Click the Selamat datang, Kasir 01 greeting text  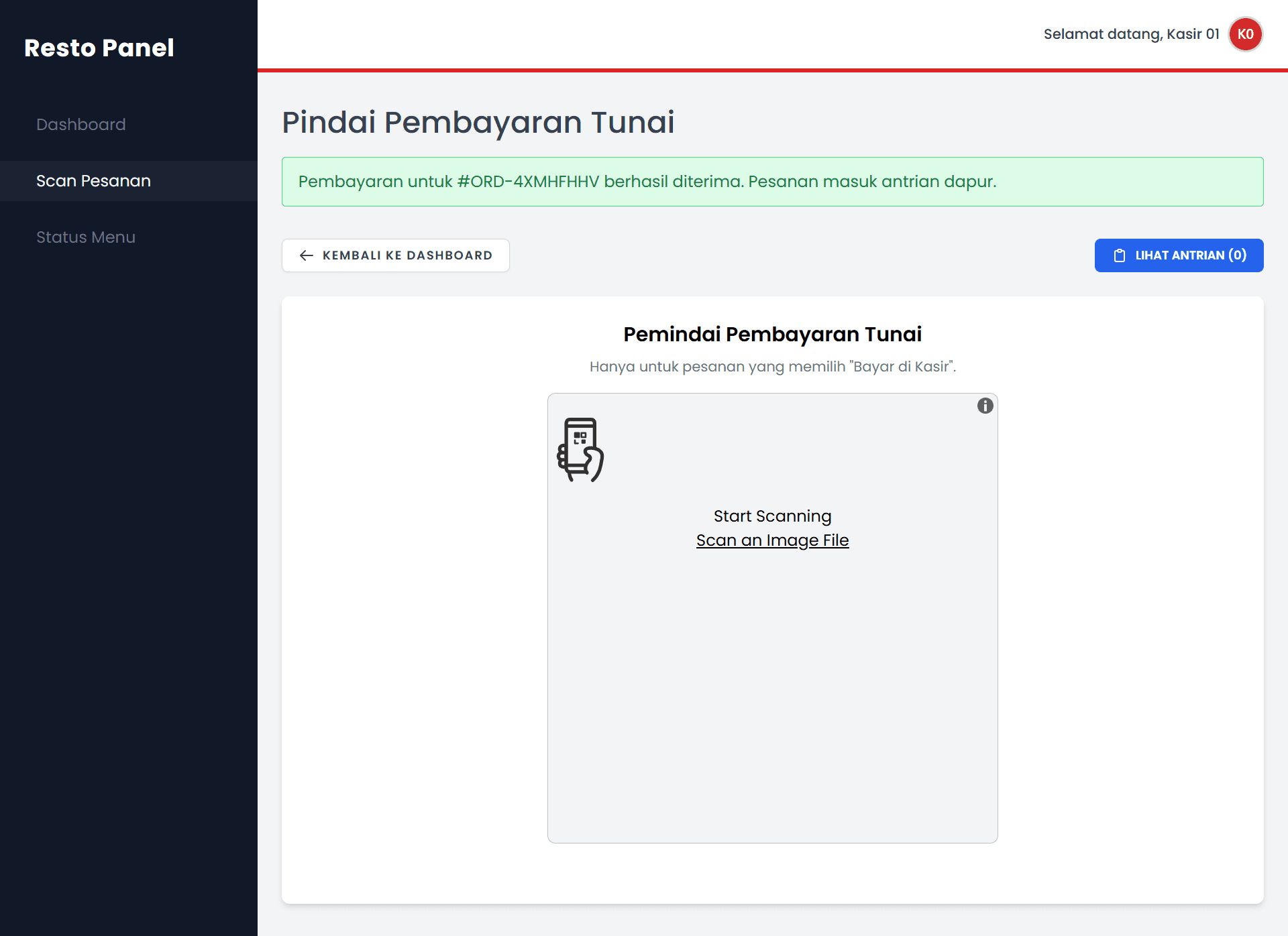pos(1132,34)
